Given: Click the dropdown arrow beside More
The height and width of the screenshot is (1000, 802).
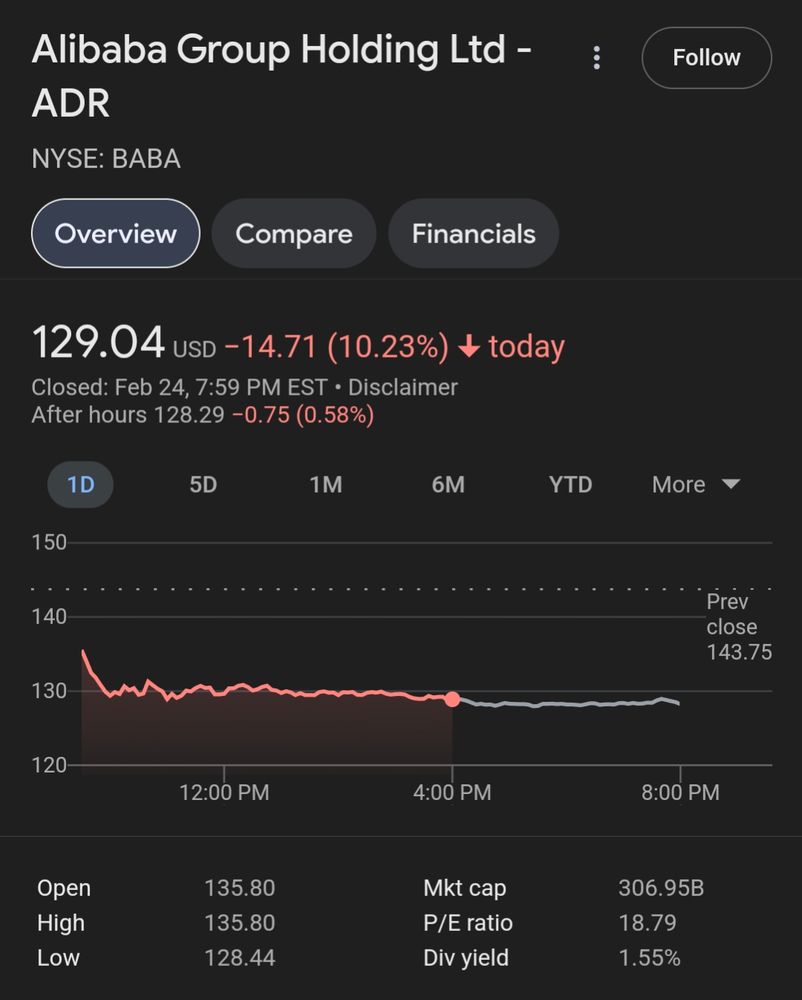Looking at the screenshot, I should [x=731, y=484].
